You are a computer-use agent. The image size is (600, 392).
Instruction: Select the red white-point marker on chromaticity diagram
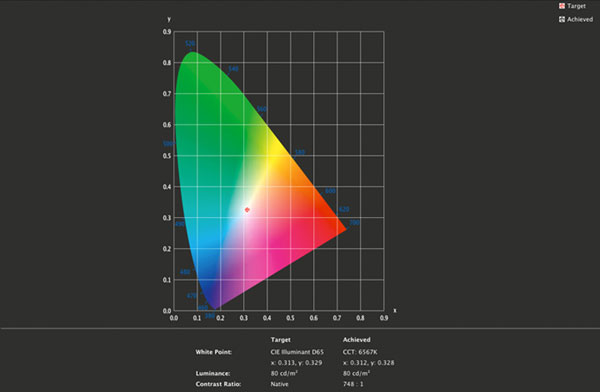pyautogui.click(x=247, y=209)
